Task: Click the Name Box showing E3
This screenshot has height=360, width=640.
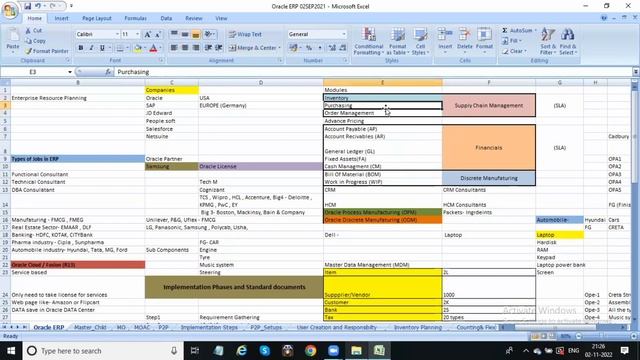Action: 33,72
